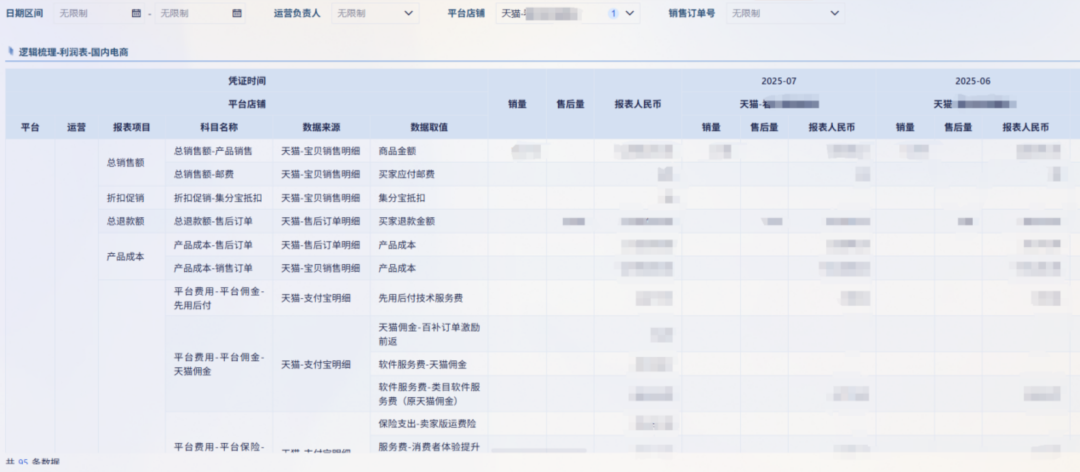The height and width of the screenshot is (472, 1080).
Task: Click the selected-count badge 1 in 平台店铺
Action: [614, 13]
